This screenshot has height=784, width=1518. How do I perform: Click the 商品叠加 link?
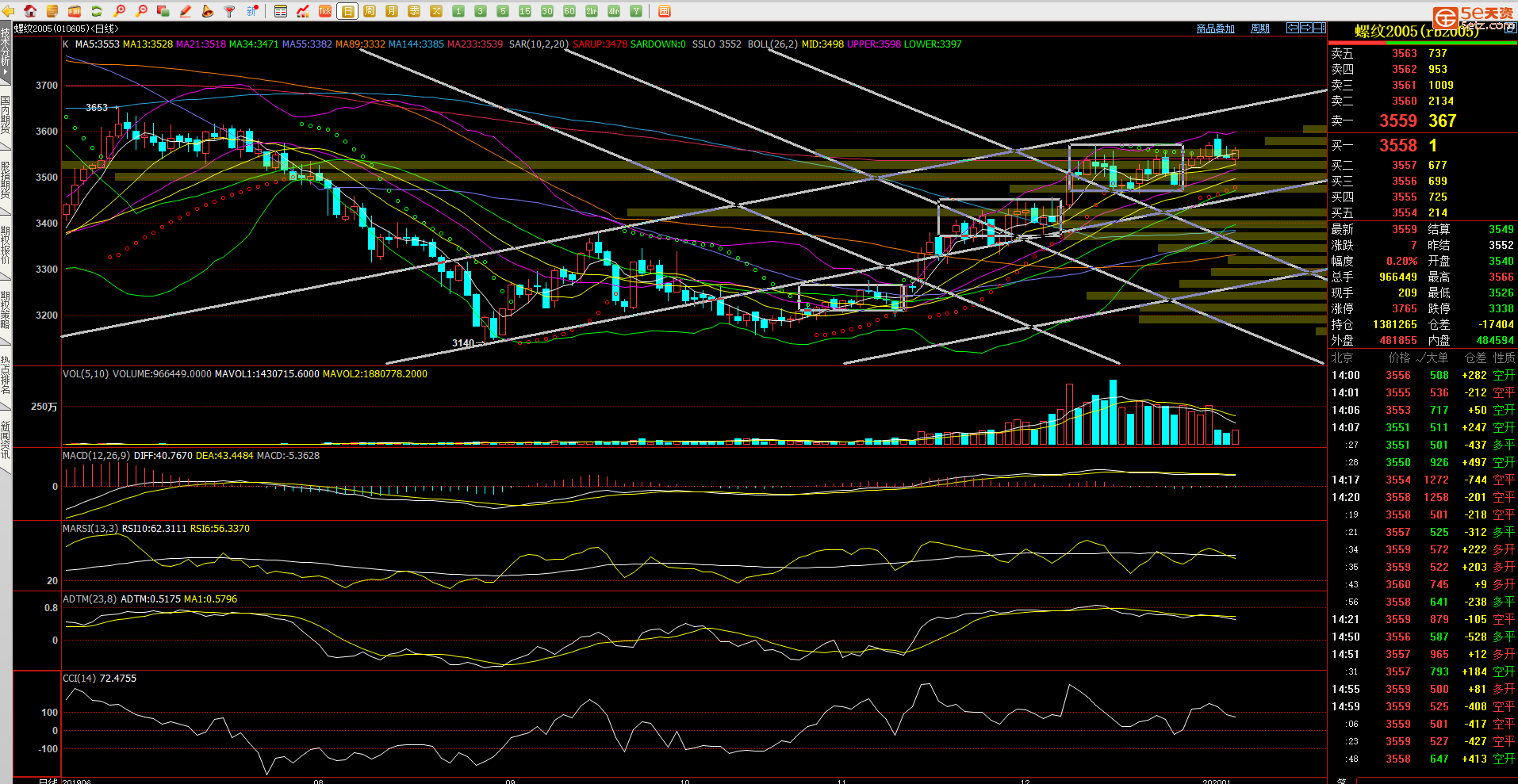coord(1215,29)
